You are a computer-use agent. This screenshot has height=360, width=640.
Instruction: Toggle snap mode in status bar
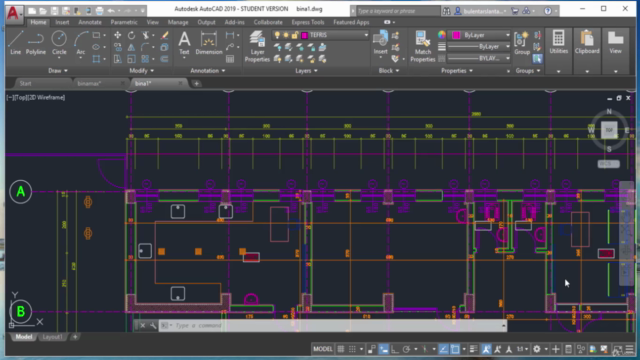point(352,349)
